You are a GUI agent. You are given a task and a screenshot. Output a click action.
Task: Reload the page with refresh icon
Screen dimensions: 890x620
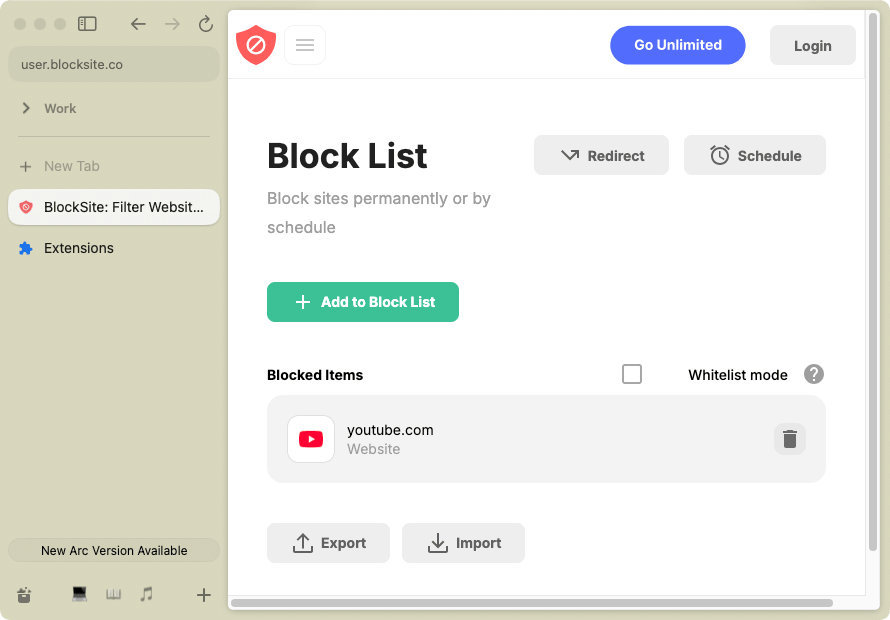[x=205, y=24]
